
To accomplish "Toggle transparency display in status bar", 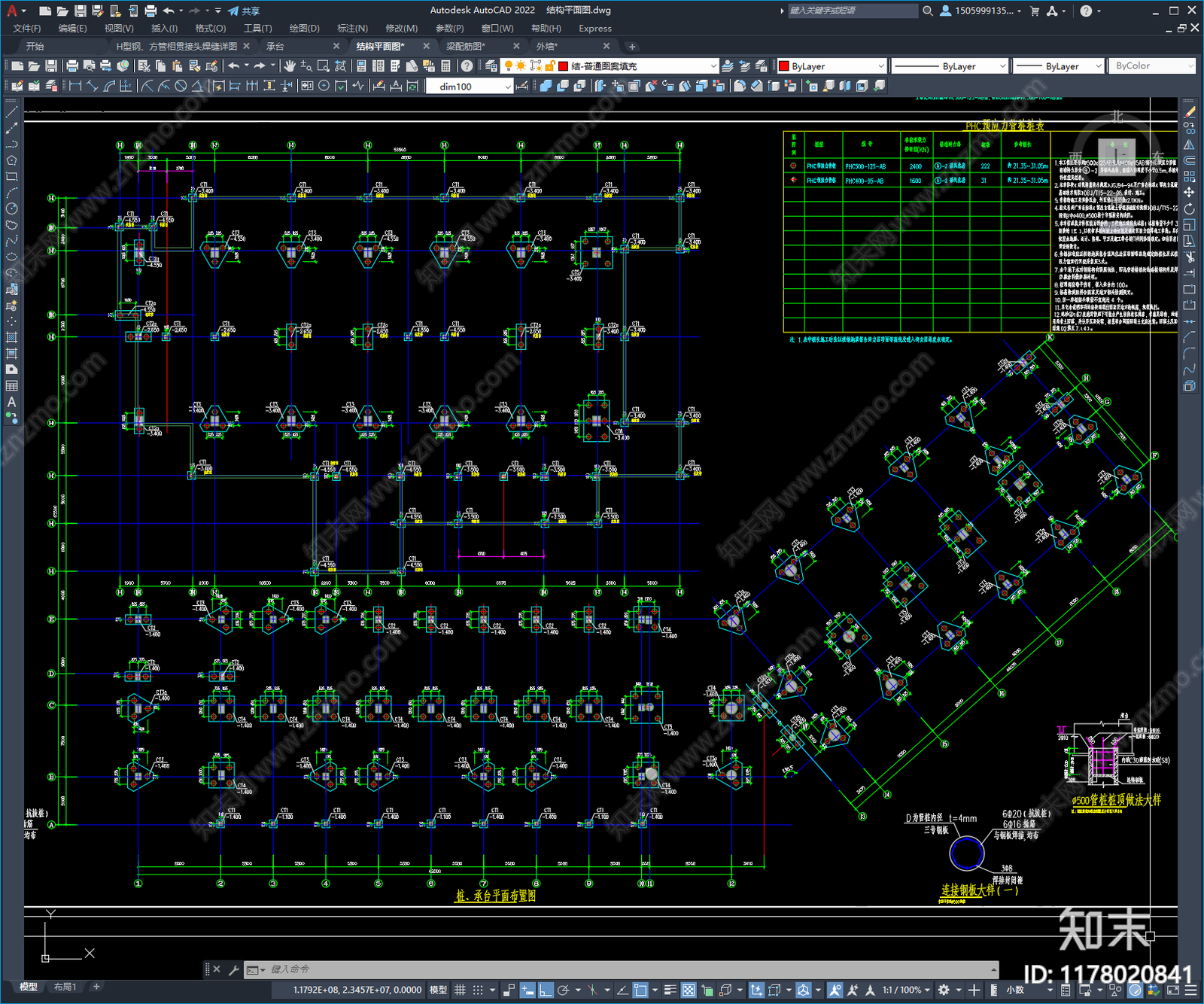I will click(x=688, y=990).
